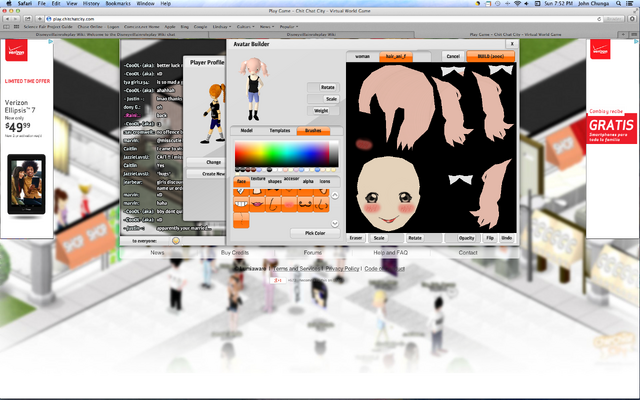Viewport: 640px width, 400px height.
Task: Select the Brushes tab
Action: tap(313, 131)
